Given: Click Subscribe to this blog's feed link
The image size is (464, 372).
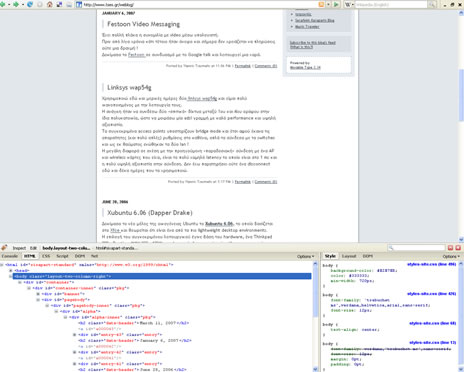Looking at the screenshot, I should pyautogui.click(x=313, y=43).
